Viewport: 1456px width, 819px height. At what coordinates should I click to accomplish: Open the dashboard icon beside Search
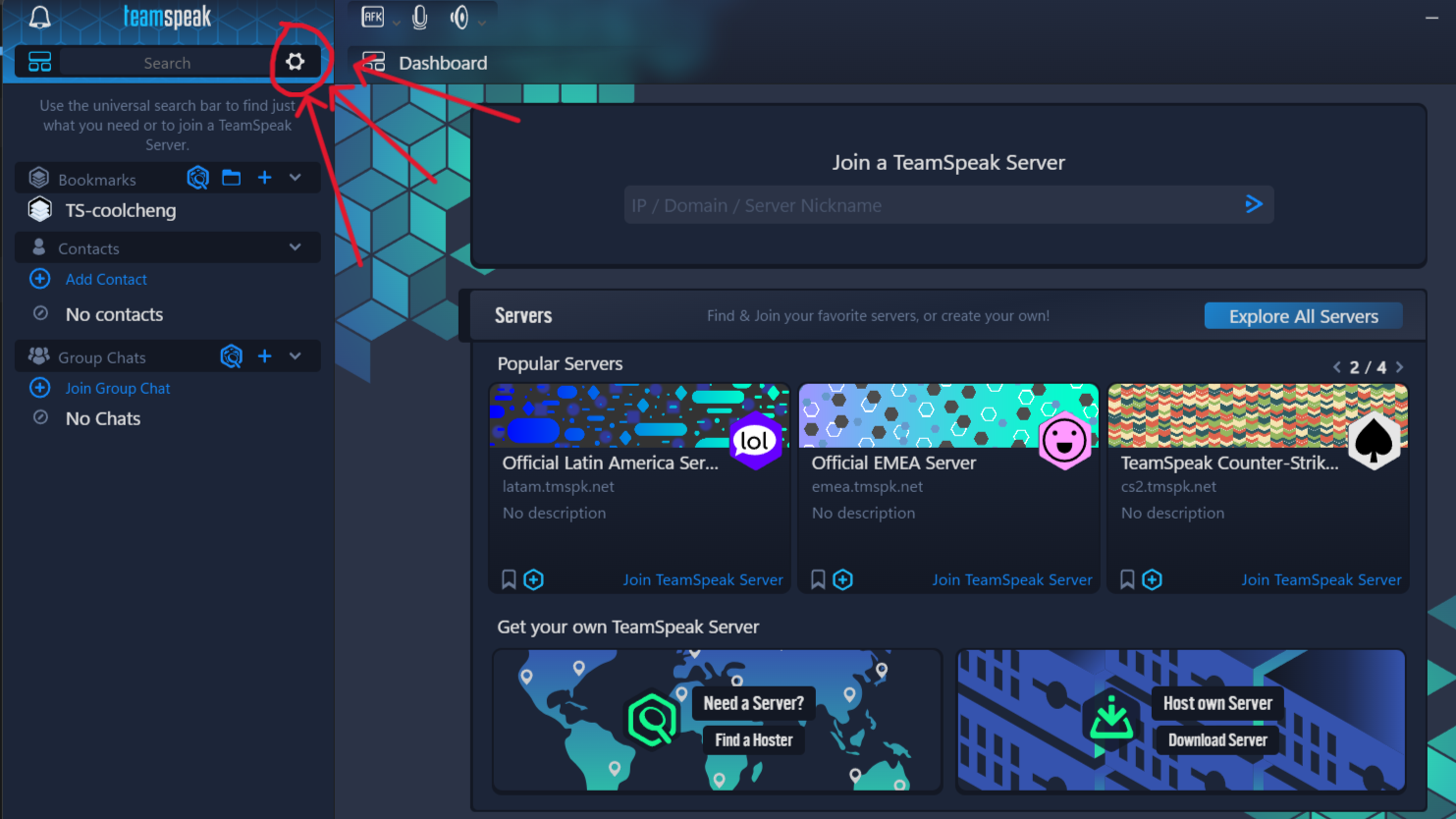click(39, 62)
